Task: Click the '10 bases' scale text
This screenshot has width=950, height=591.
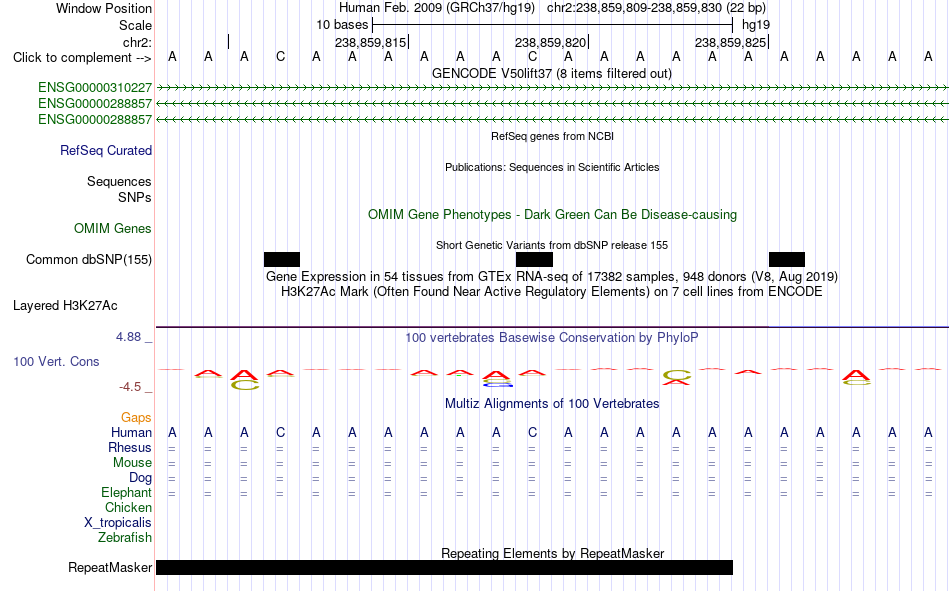Action: (x=342, y=25)
